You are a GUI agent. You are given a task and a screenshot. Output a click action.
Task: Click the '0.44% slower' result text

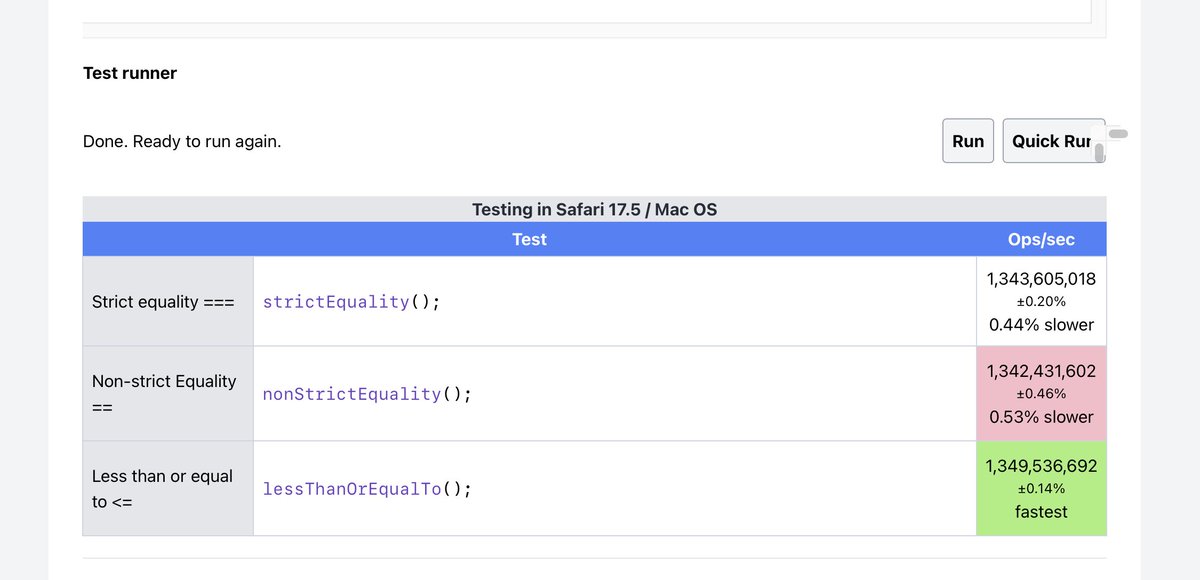[1041, 325]
